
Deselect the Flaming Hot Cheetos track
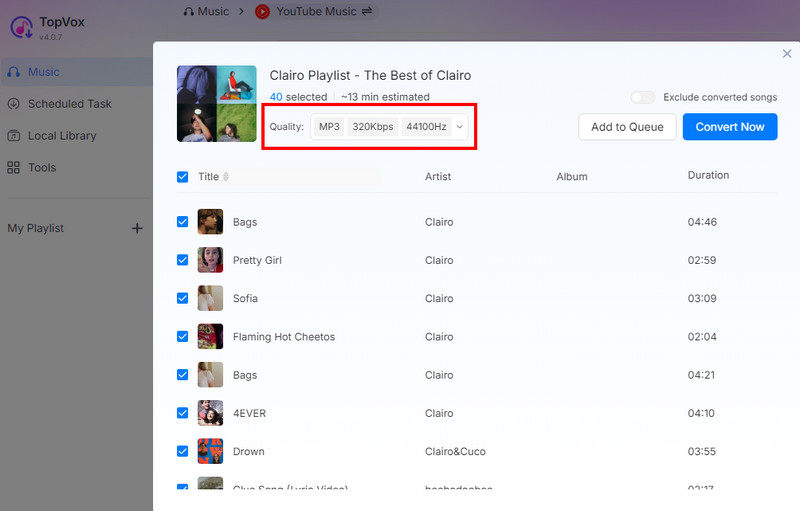pos(182,337)
